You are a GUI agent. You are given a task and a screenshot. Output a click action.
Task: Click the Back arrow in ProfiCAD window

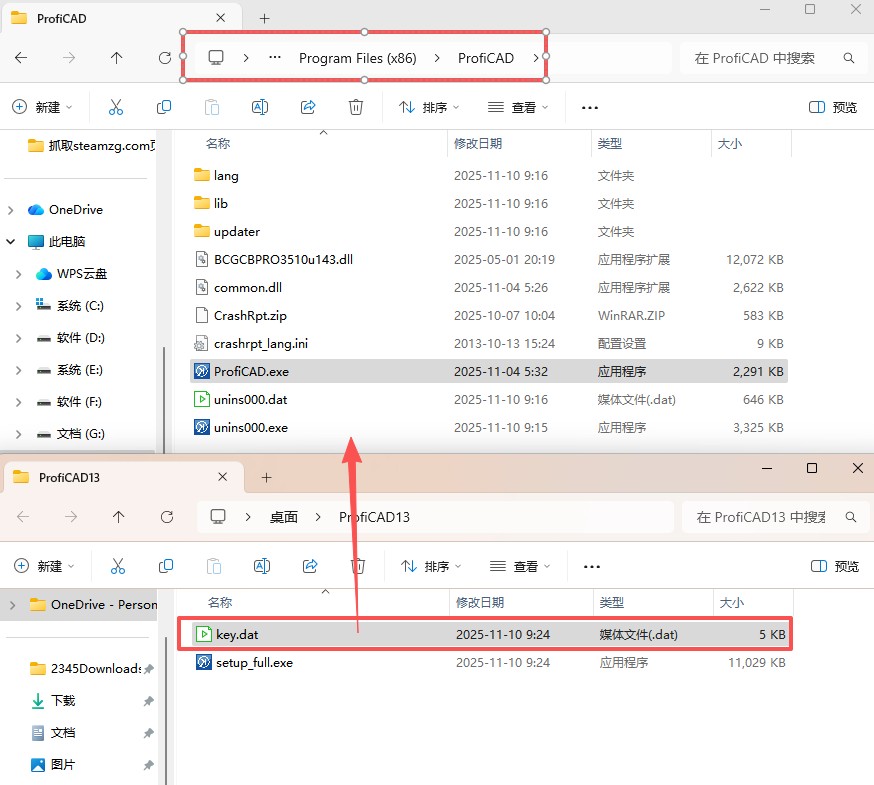(21, 58)
